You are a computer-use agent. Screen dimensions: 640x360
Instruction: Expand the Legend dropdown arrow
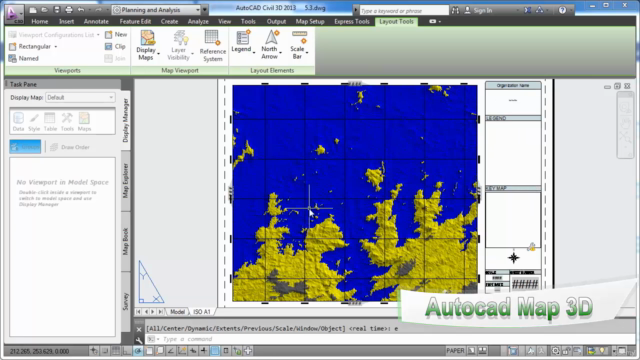click(x=254, y=52)
